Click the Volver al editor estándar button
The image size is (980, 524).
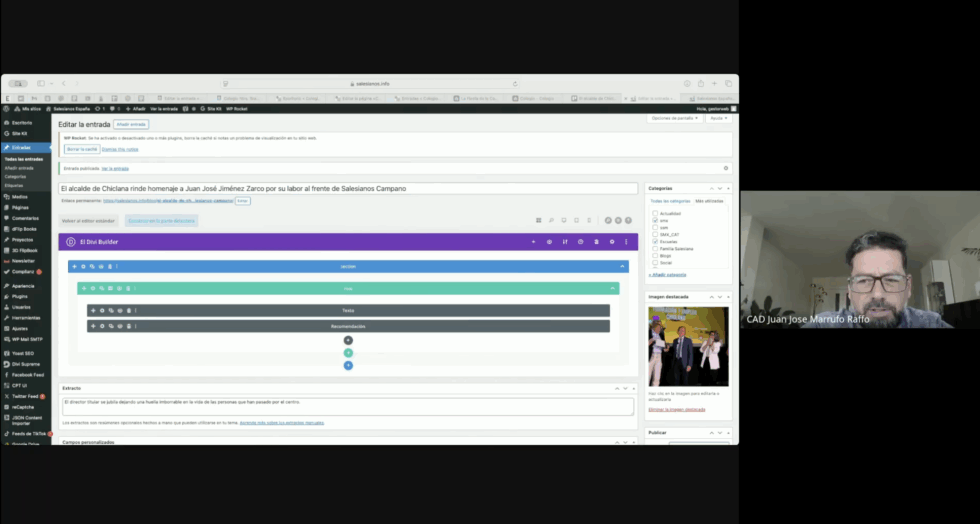click(x=89, y=220)
